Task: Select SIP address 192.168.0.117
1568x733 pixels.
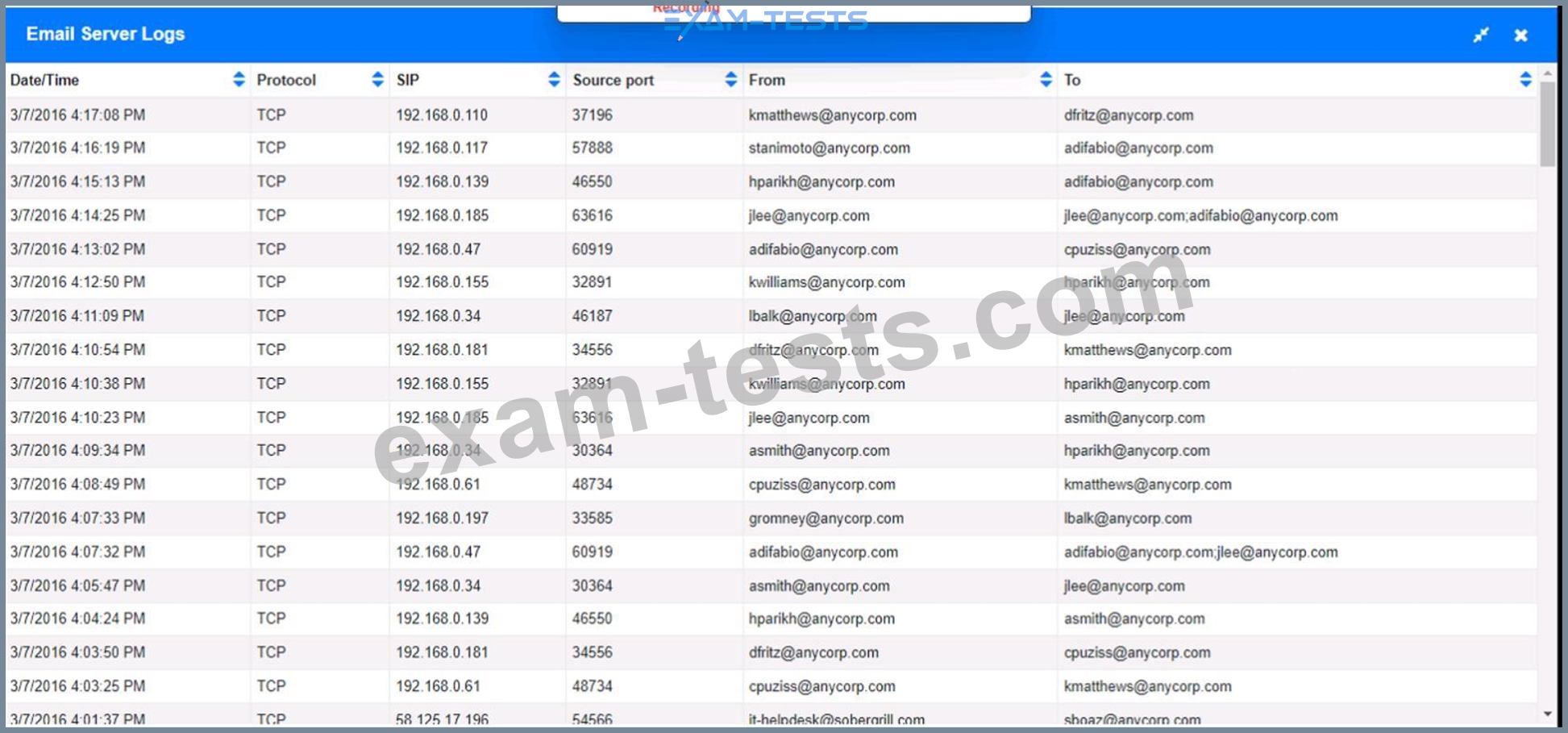Action: pyautogui.click(x=442, y=148)
